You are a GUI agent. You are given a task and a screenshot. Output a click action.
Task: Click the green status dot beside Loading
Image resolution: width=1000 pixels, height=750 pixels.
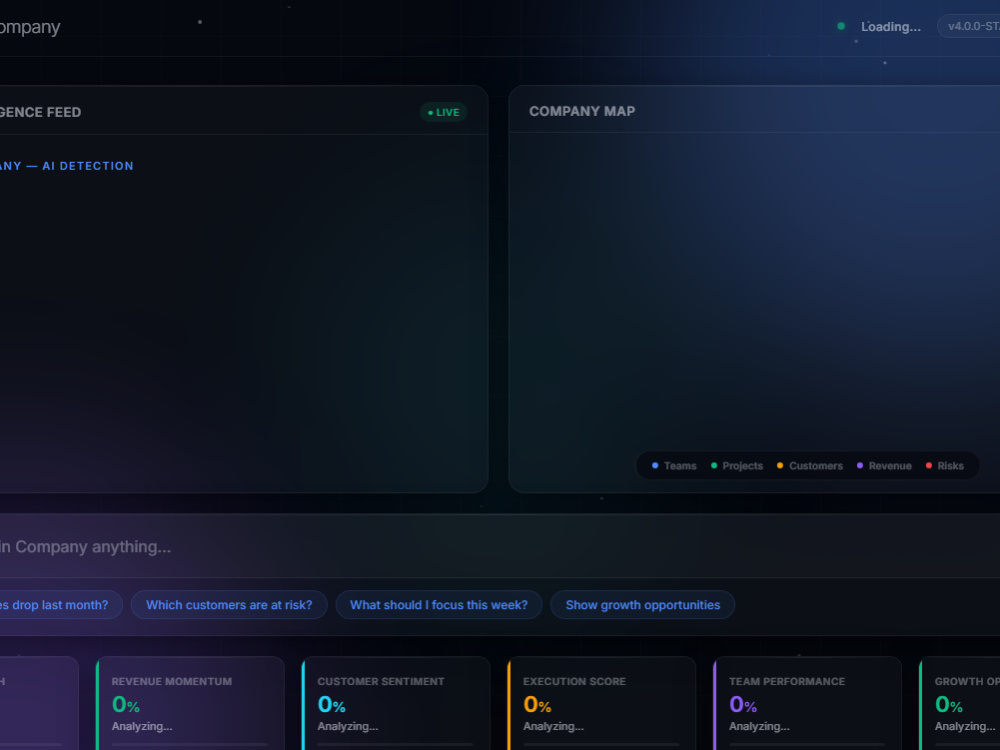(841, 26)
